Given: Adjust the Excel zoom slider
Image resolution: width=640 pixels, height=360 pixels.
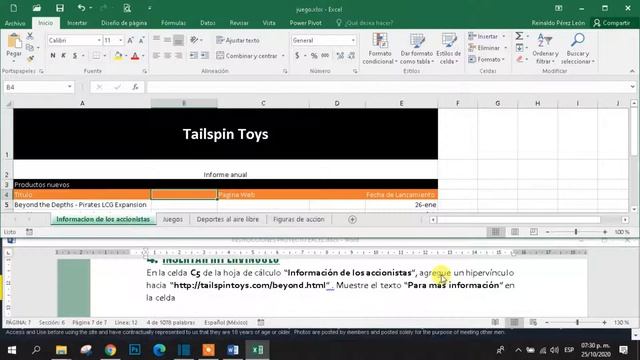Looking at the screenshot, I should (576, 232).
